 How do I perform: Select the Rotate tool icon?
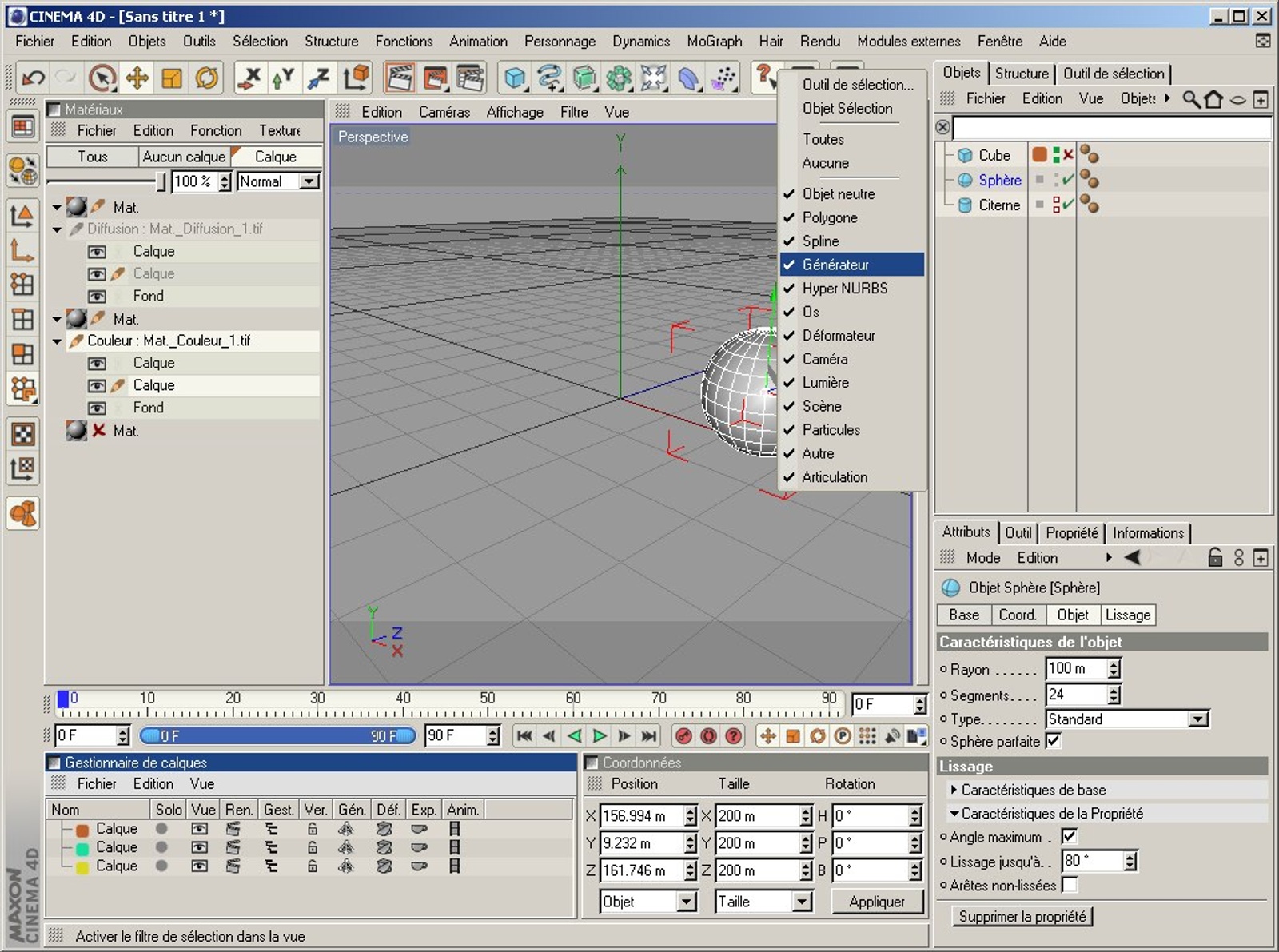click(x=206, y=78)
